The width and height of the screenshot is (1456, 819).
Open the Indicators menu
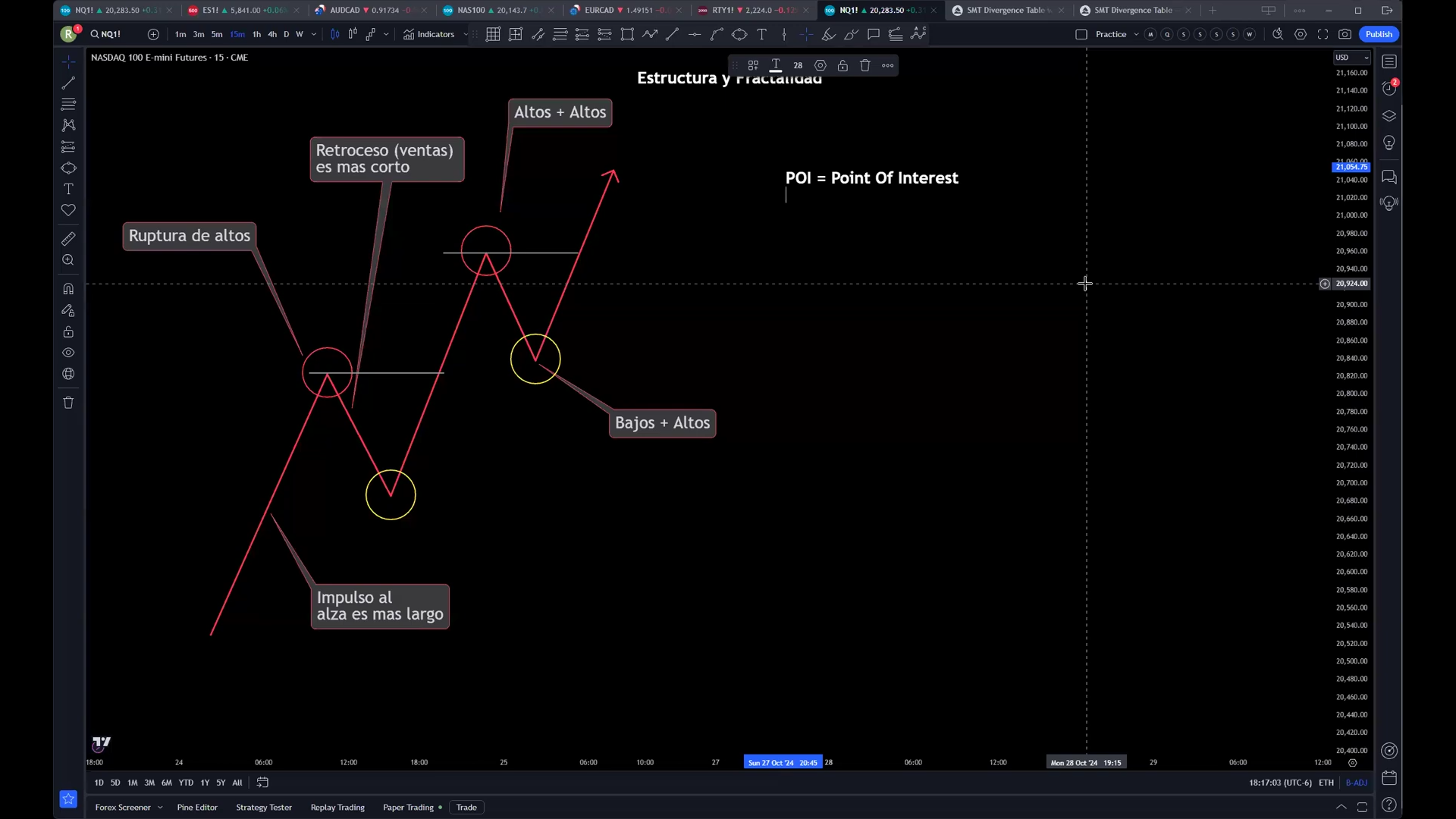click(429, 34)
